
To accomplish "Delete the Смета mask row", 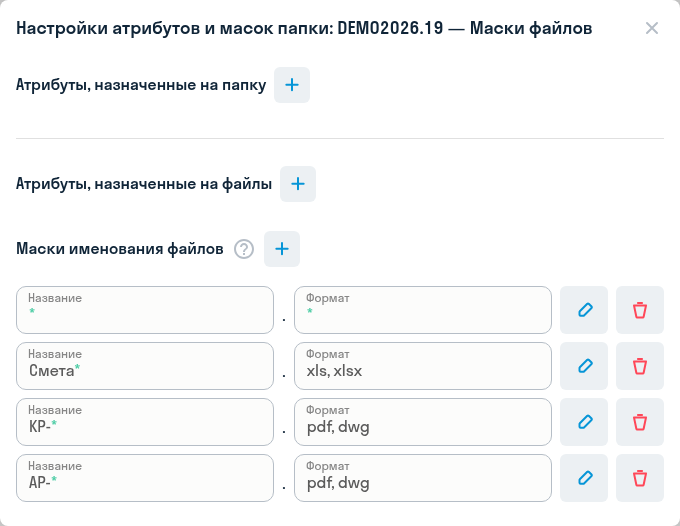I will (640, 366).
